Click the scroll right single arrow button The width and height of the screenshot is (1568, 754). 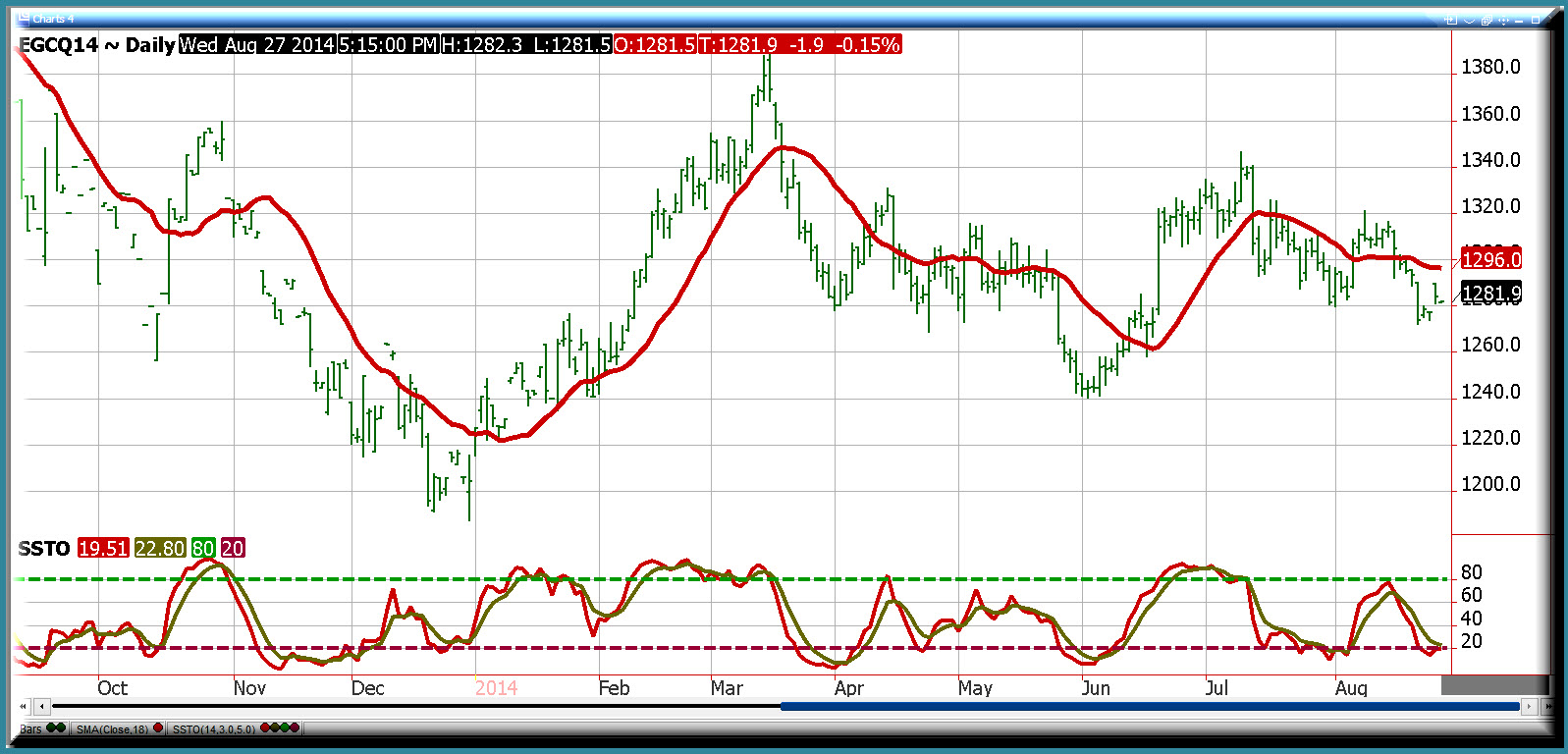(x=1528, y=706)
